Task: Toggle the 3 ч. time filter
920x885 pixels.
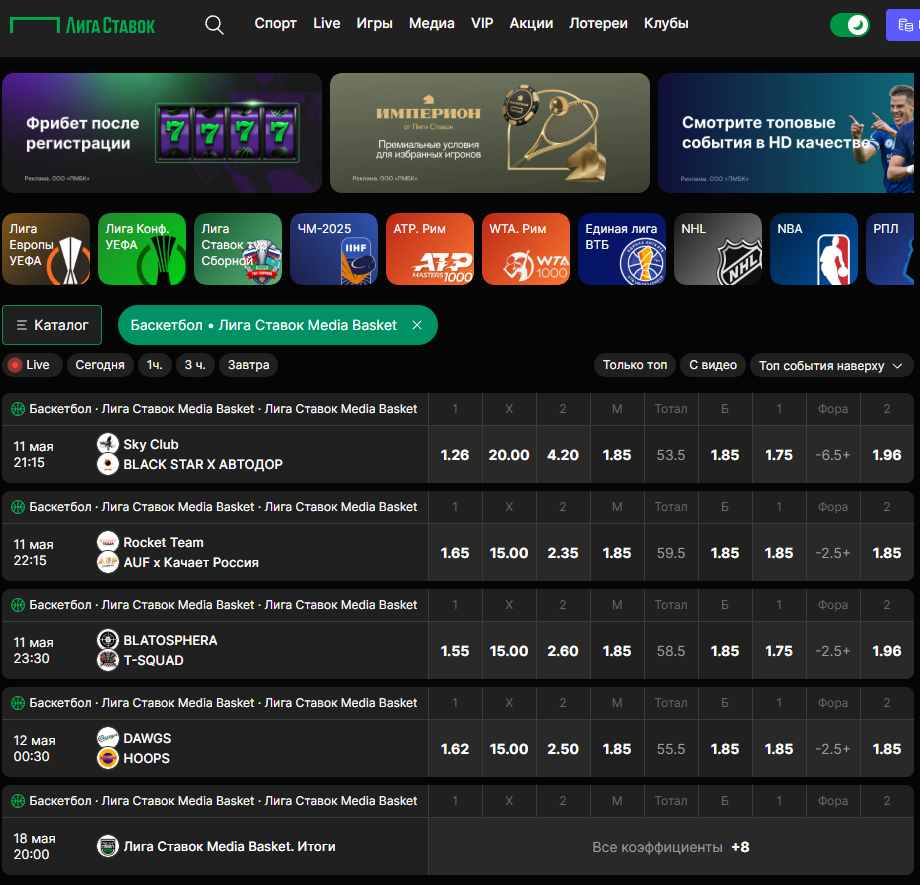Action: (x=195, y=365)
